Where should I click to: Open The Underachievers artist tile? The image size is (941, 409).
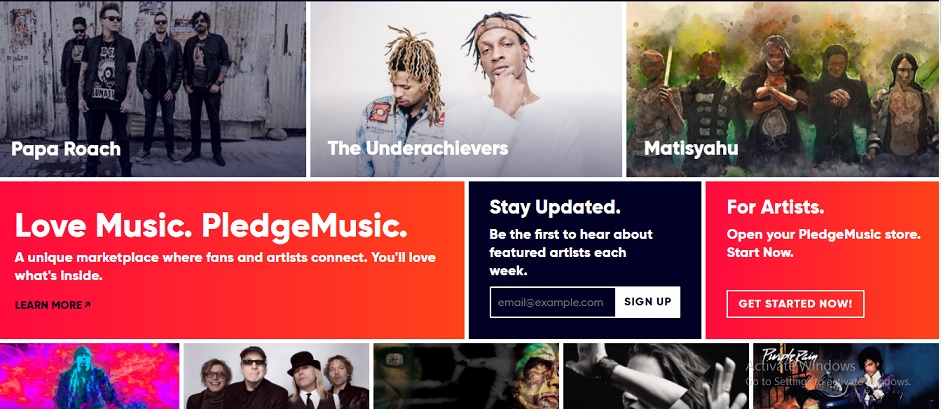pos(466,89)
